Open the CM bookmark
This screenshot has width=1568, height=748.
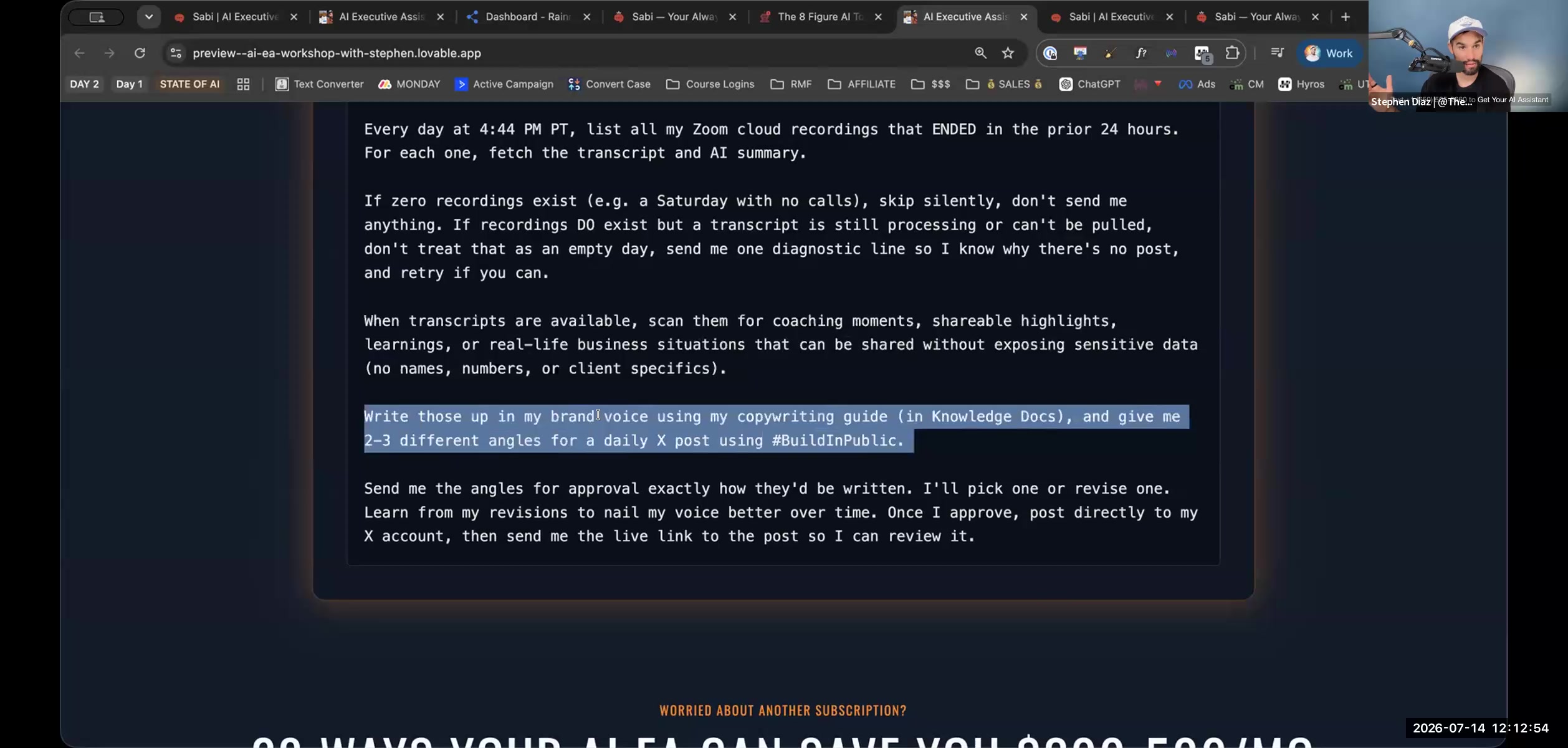click(1246, 84)
